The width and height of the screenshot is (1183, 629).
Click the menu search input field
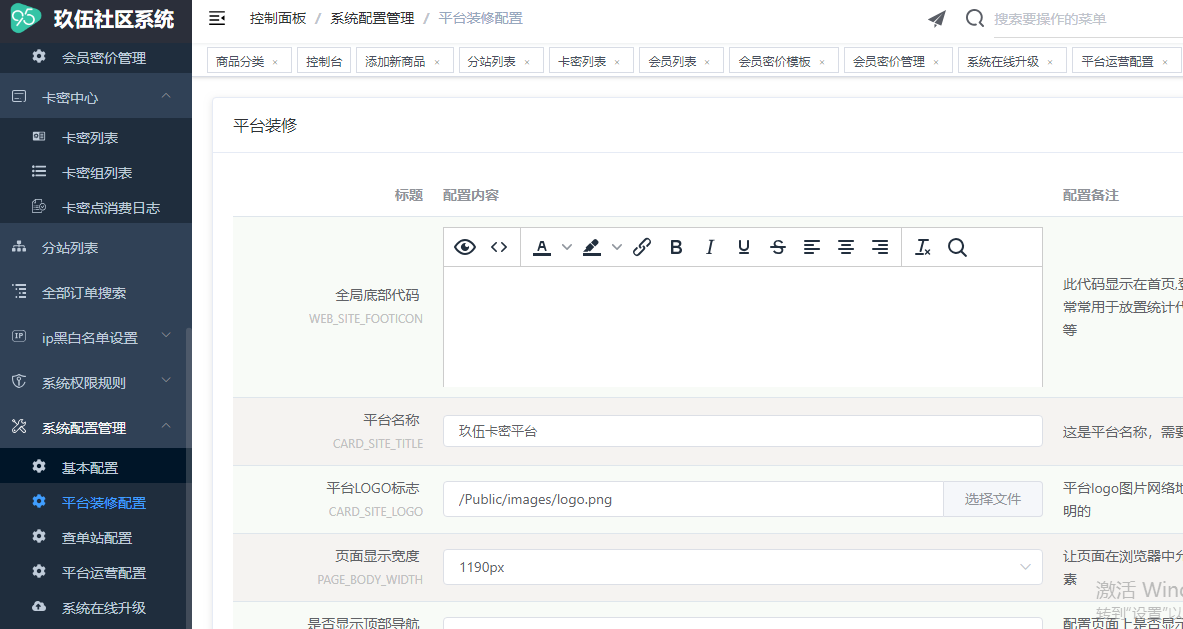[1088, 20]
